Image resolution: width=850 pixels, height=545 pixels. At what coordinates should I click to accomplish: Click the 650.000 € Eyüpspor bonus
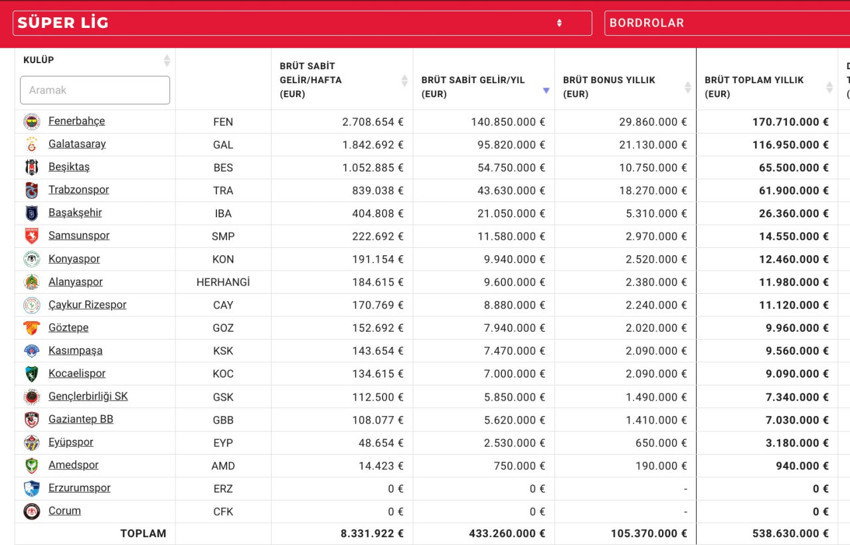coord(661,443)
